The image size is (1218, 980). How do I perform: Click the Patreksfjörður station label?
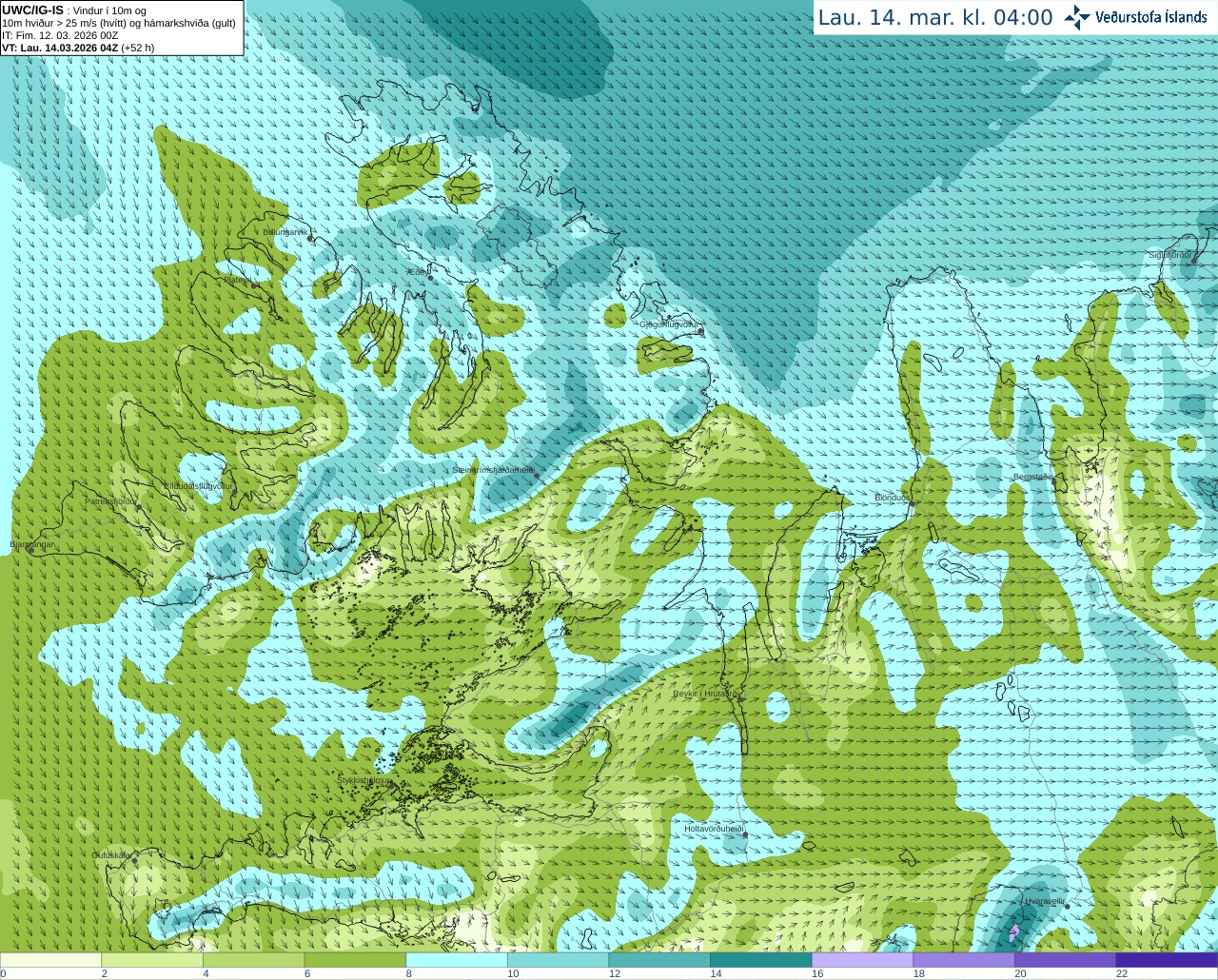[111, 500]
